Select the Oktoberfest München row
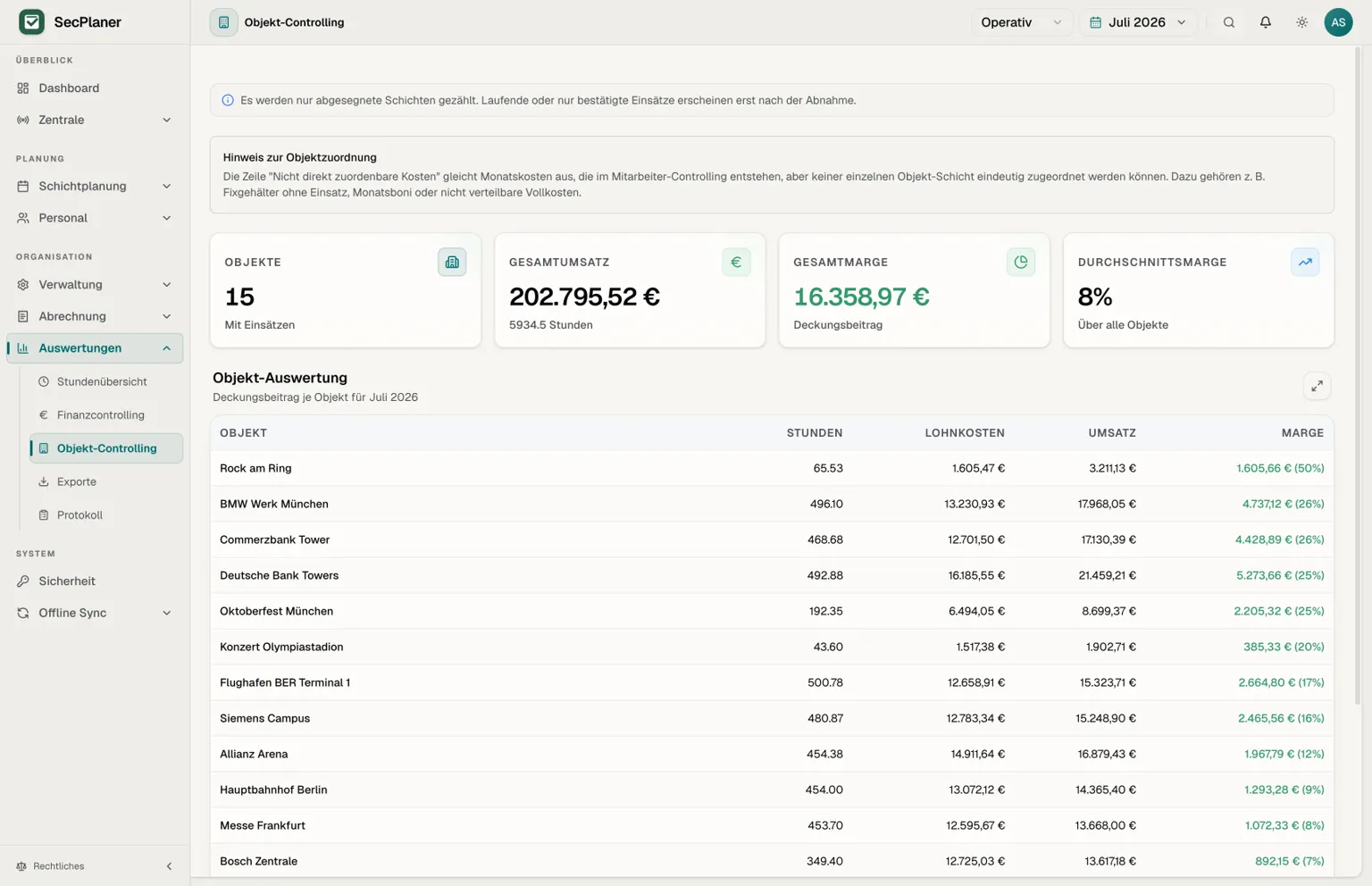 click(x=772, y=611)
